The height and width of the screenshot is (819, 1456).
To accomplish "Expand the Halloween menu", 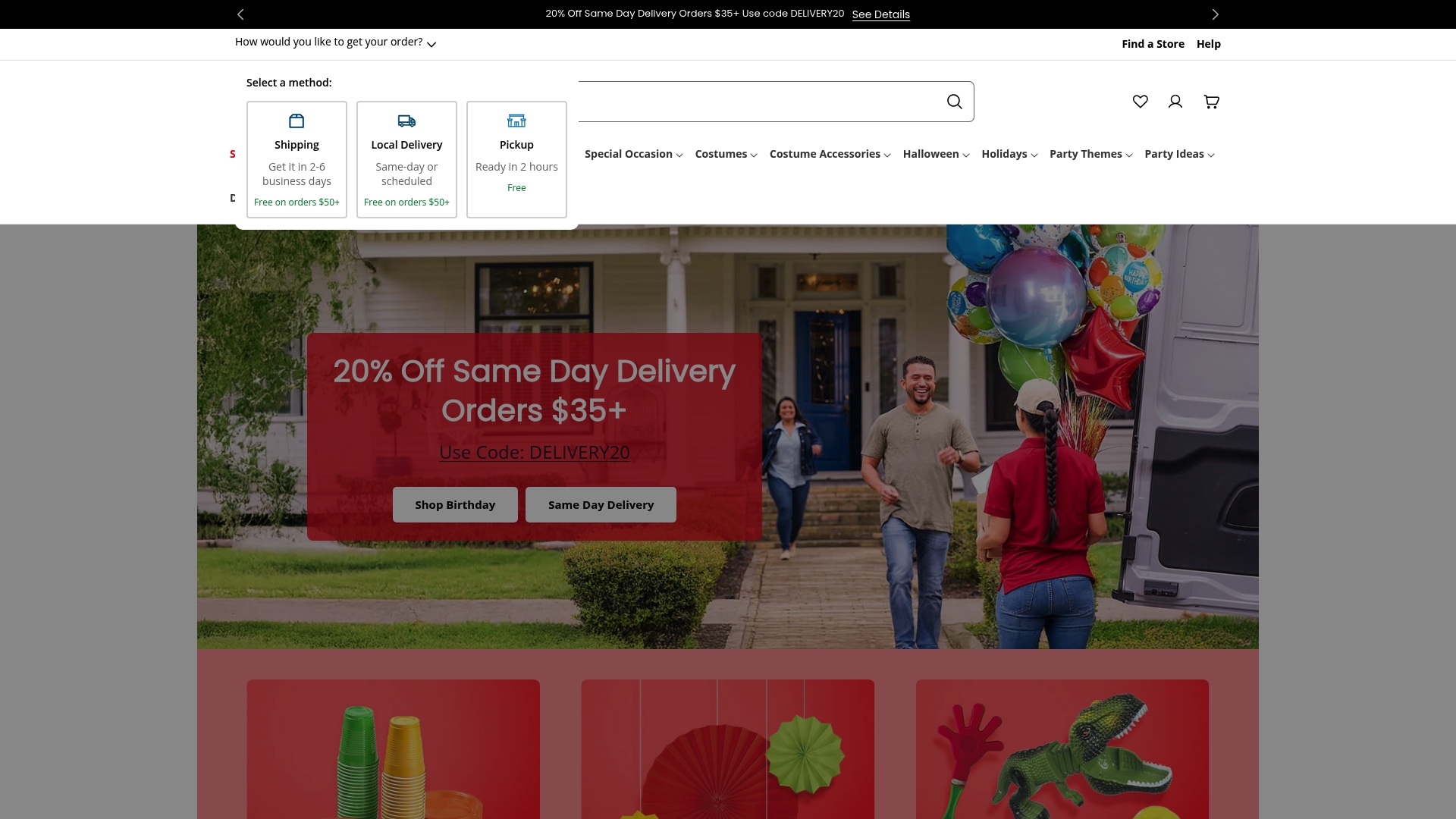I will click(936, 154).
